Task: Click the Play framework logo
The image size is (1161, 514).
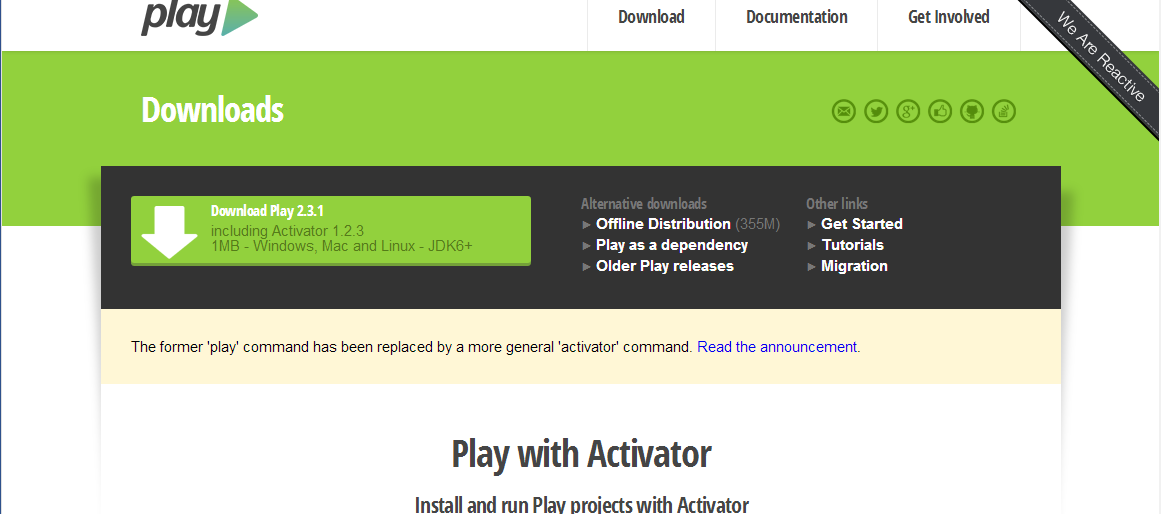Action: tap(199, 19)
